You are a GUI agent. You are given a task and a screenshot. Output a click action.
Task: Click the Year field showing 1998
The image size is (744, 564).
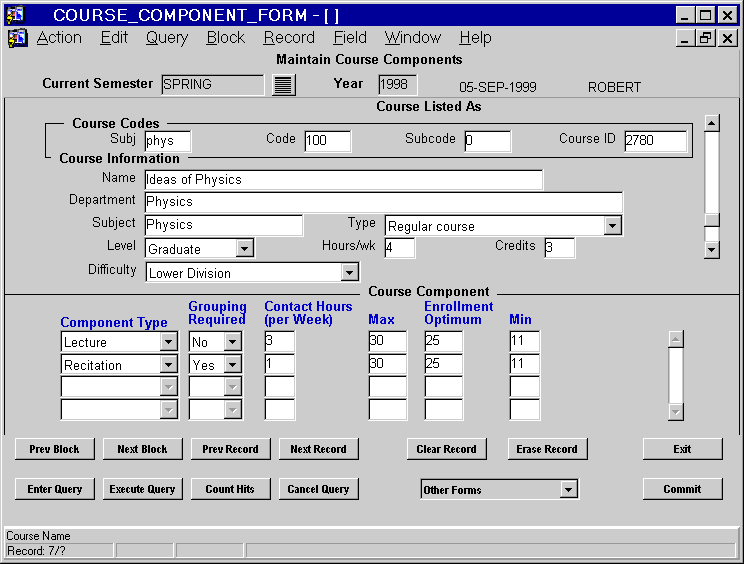(x=398, y=84)
